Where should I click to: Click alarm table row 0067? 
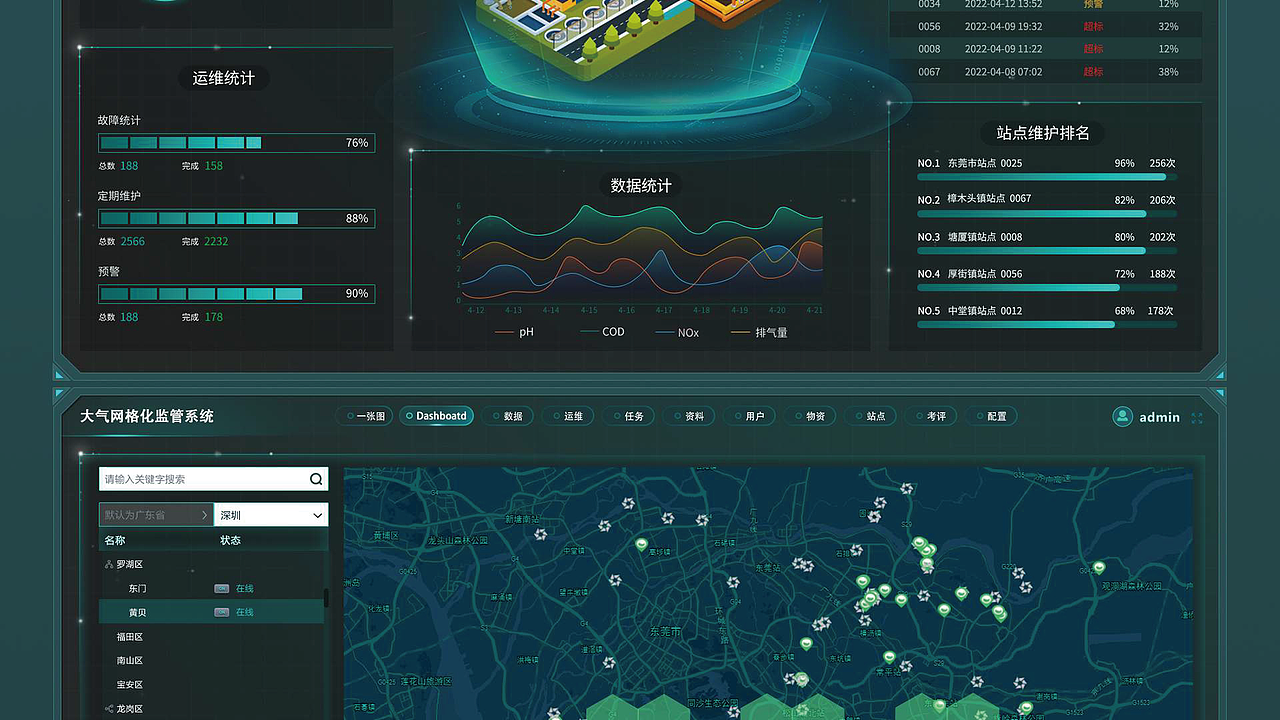coord(1046,72)
